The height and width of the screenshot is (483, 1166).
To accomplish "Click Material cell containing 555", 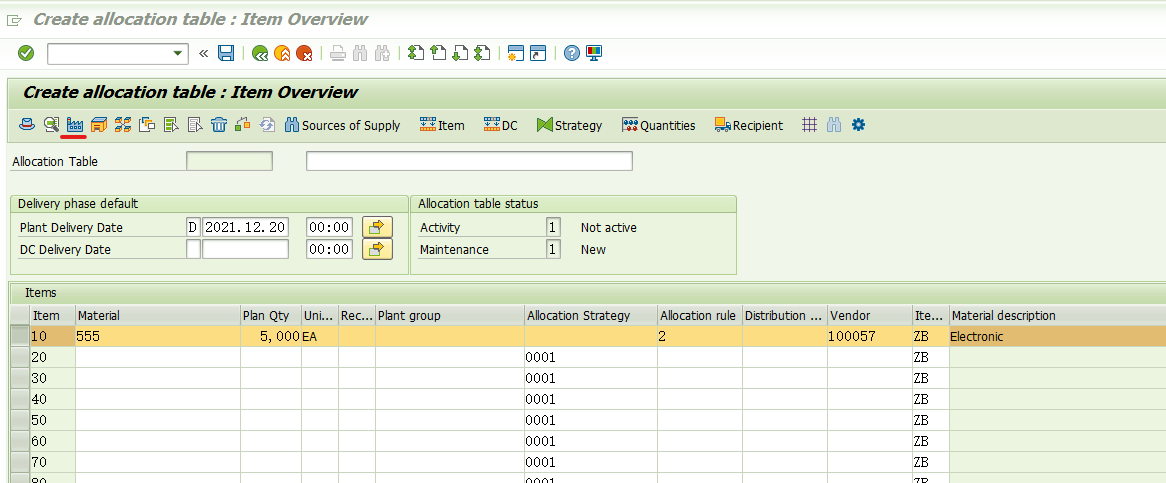I will click(x=158, y=337).
